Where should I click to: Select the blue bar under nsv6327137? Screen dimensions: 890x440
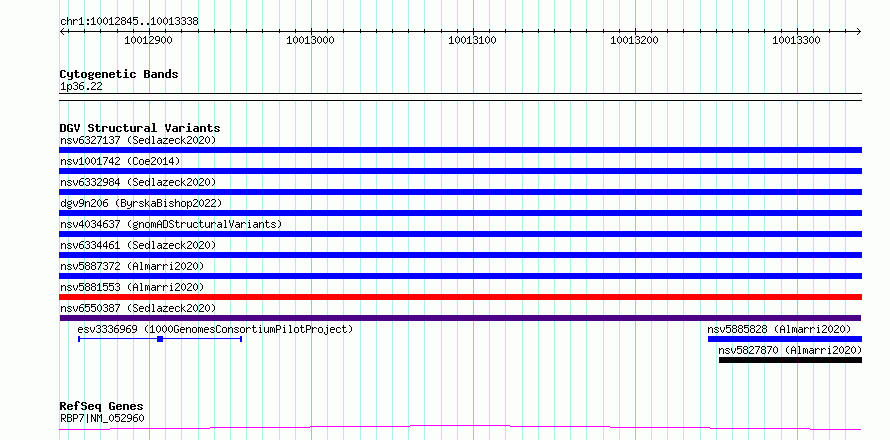click(x=460, y=150)
